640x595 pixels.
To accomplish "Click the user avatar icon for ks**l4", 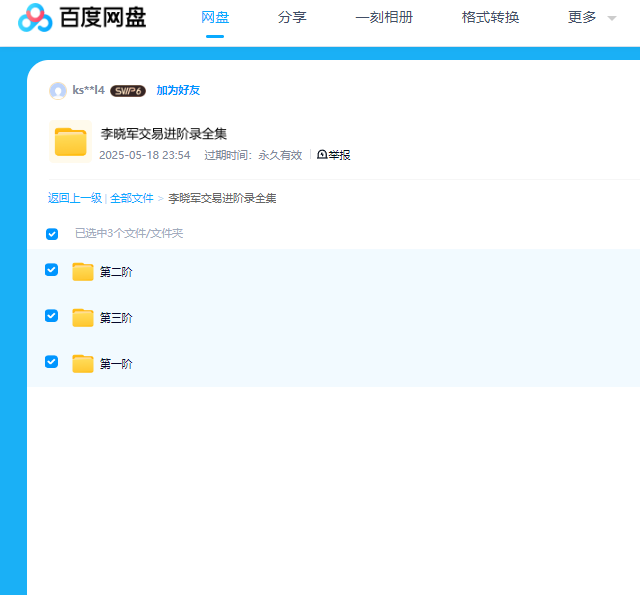I will point(58,91).
